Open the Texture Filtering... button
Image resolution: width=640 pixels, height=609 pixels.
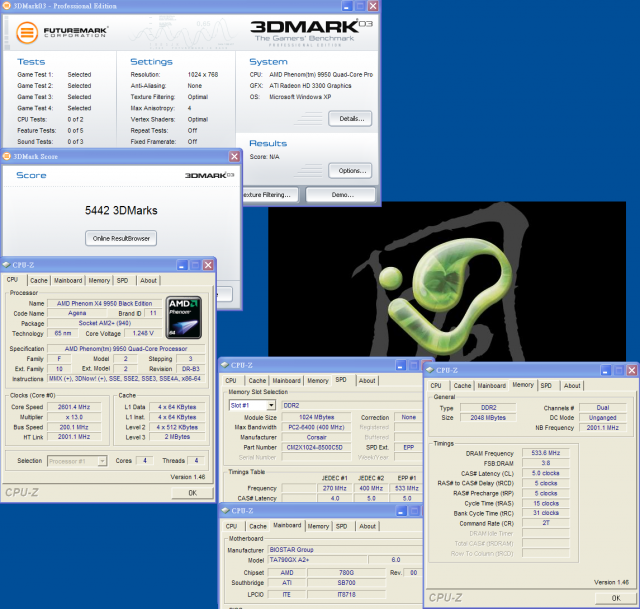(270, 195)
